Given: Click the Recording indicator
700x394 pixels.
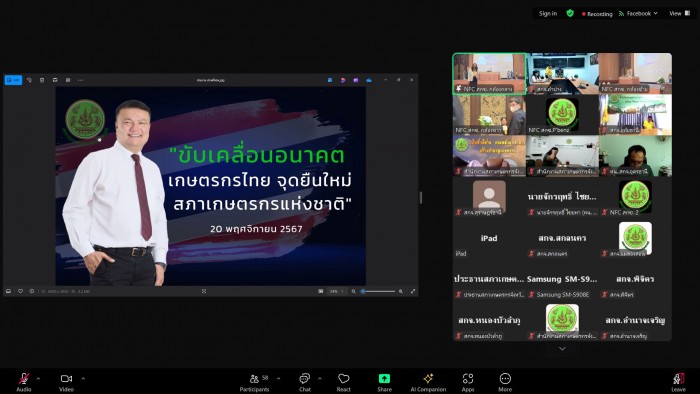Looking at the screenshot, I should point(597,14).
